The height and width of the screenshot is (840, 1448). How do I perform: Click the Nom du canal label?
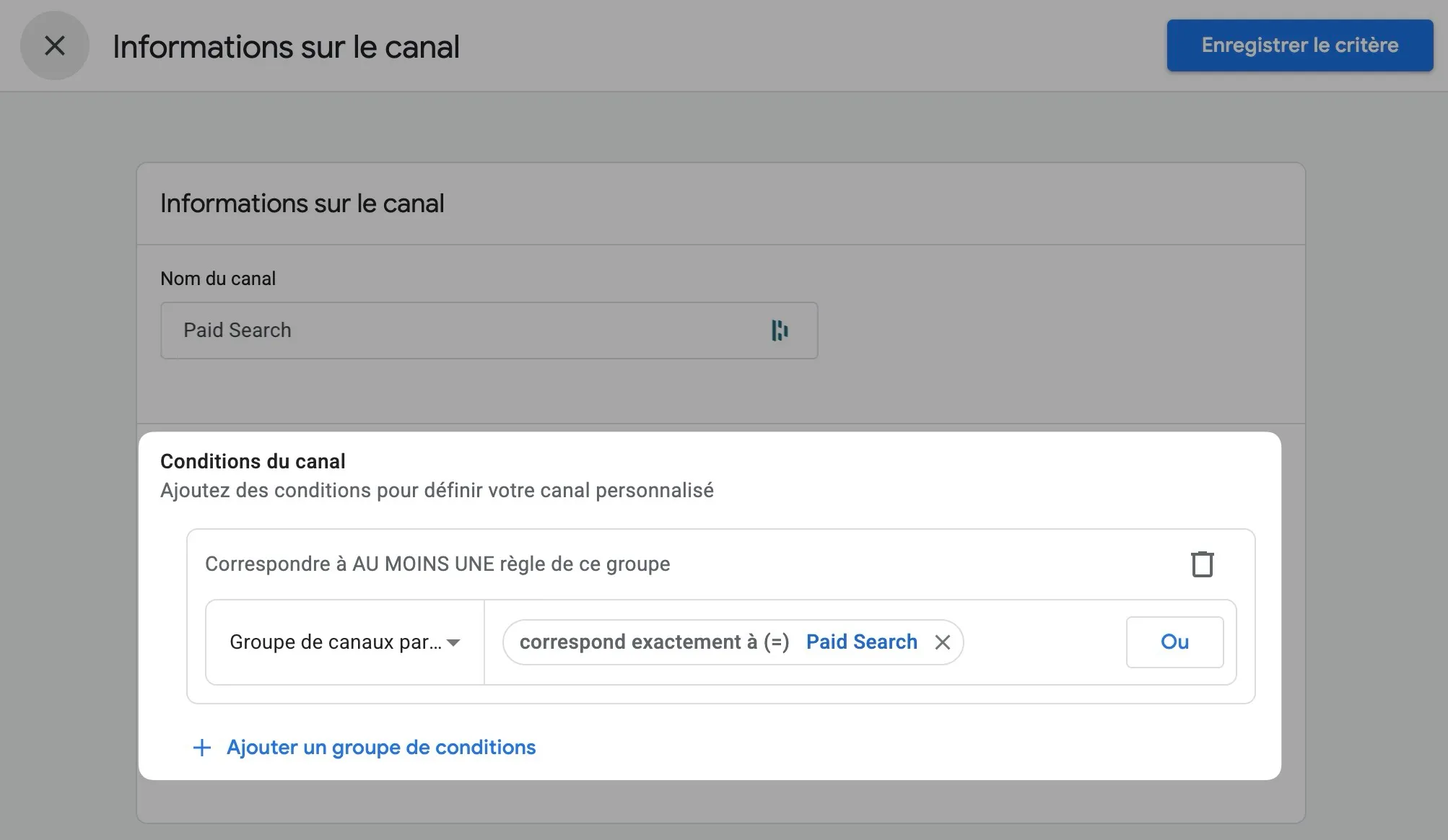click(218, 279)
